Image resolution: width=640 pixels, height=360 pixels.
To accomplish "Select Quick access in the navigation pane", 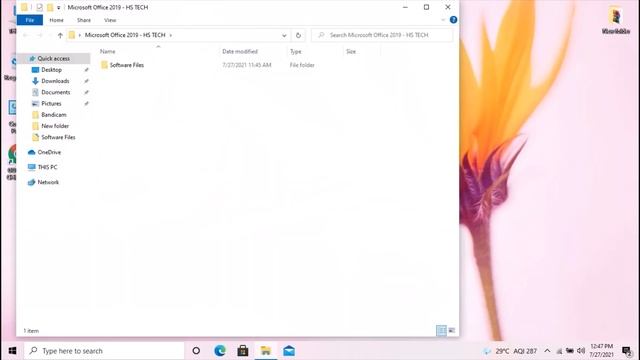I will [53, 59].
